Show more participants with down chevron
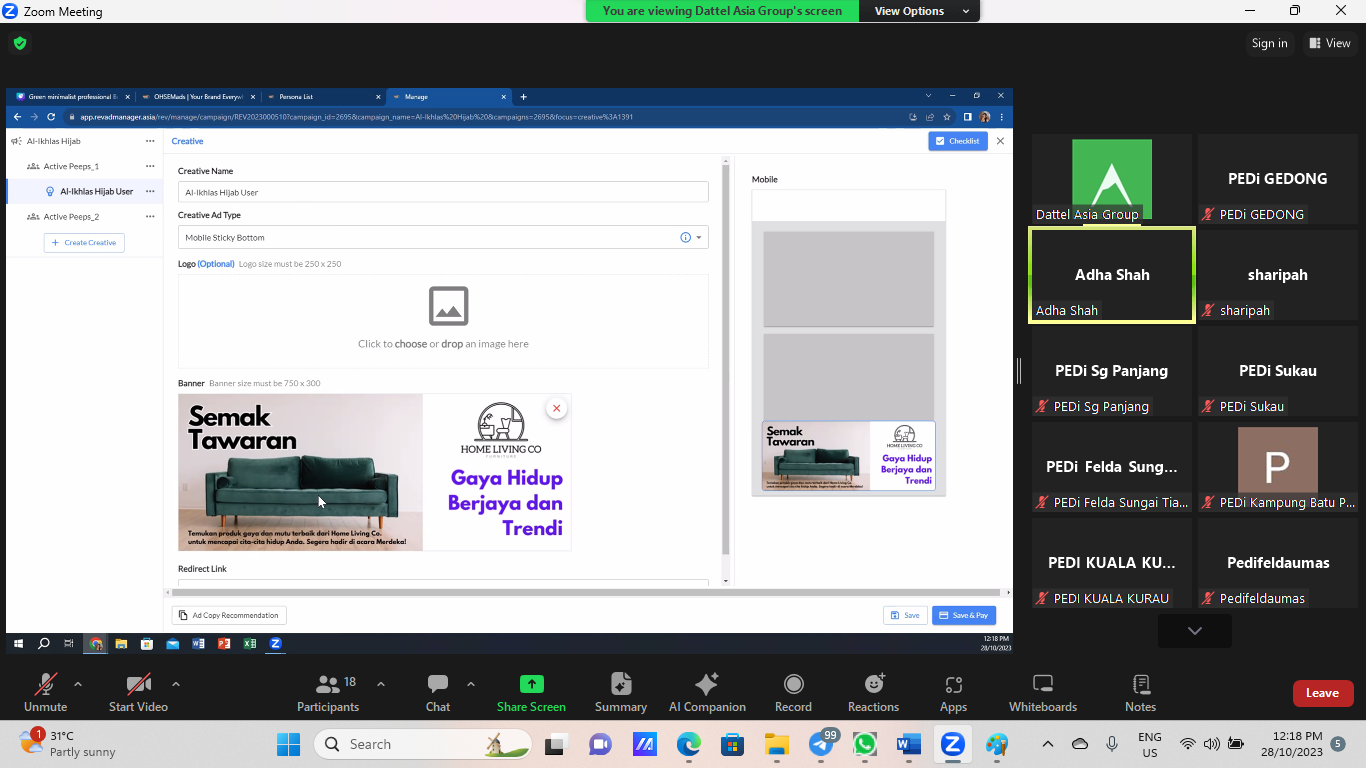 [1195, 631]
